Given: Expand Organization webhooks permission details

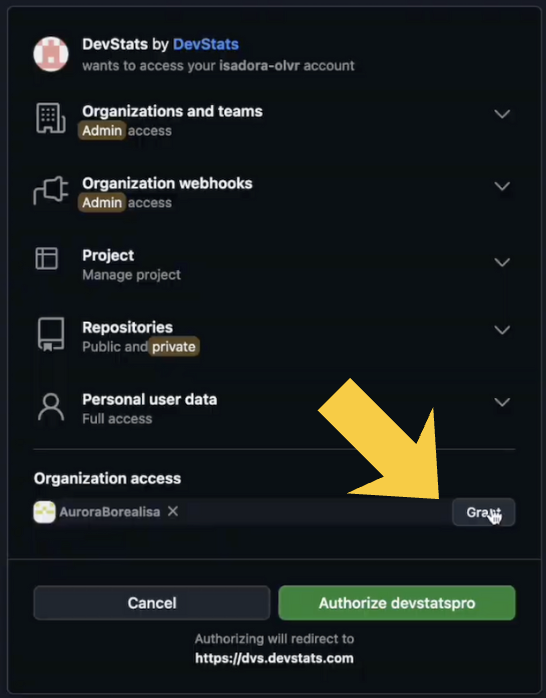Looking at the screenshot, I should coord(502,187).
